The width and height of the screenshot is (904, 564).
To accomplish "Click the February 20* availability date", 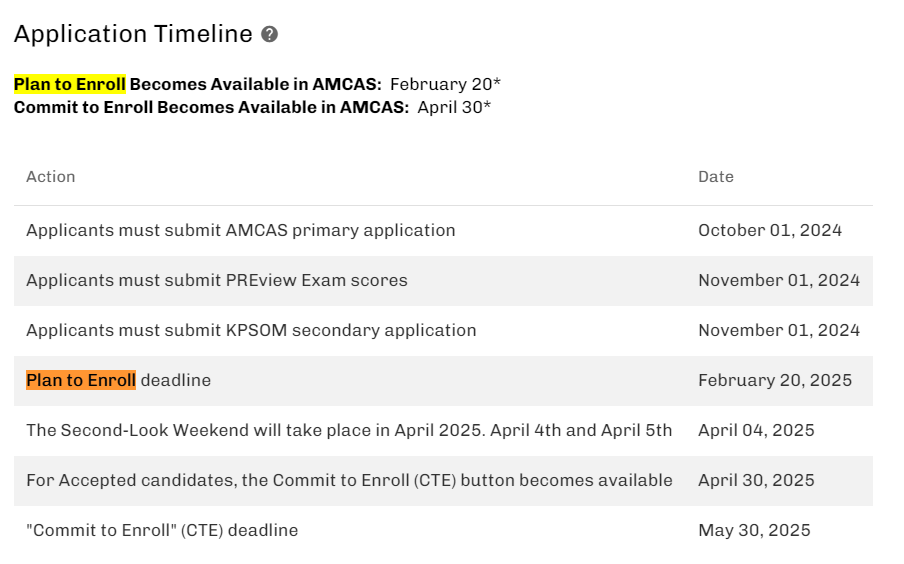I will [445, 84].
